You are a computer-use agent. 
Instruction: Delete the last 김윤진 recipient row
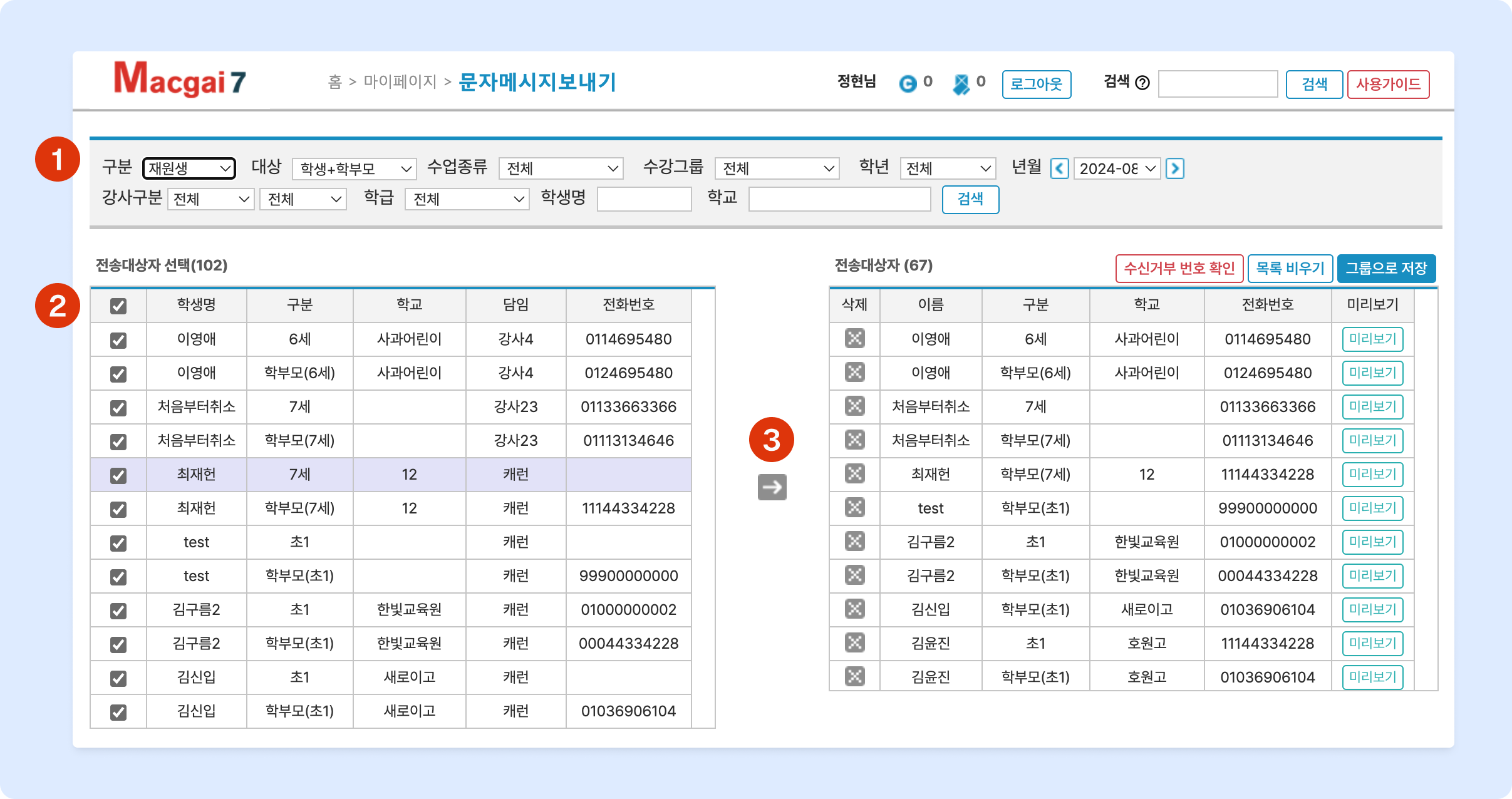854,677
